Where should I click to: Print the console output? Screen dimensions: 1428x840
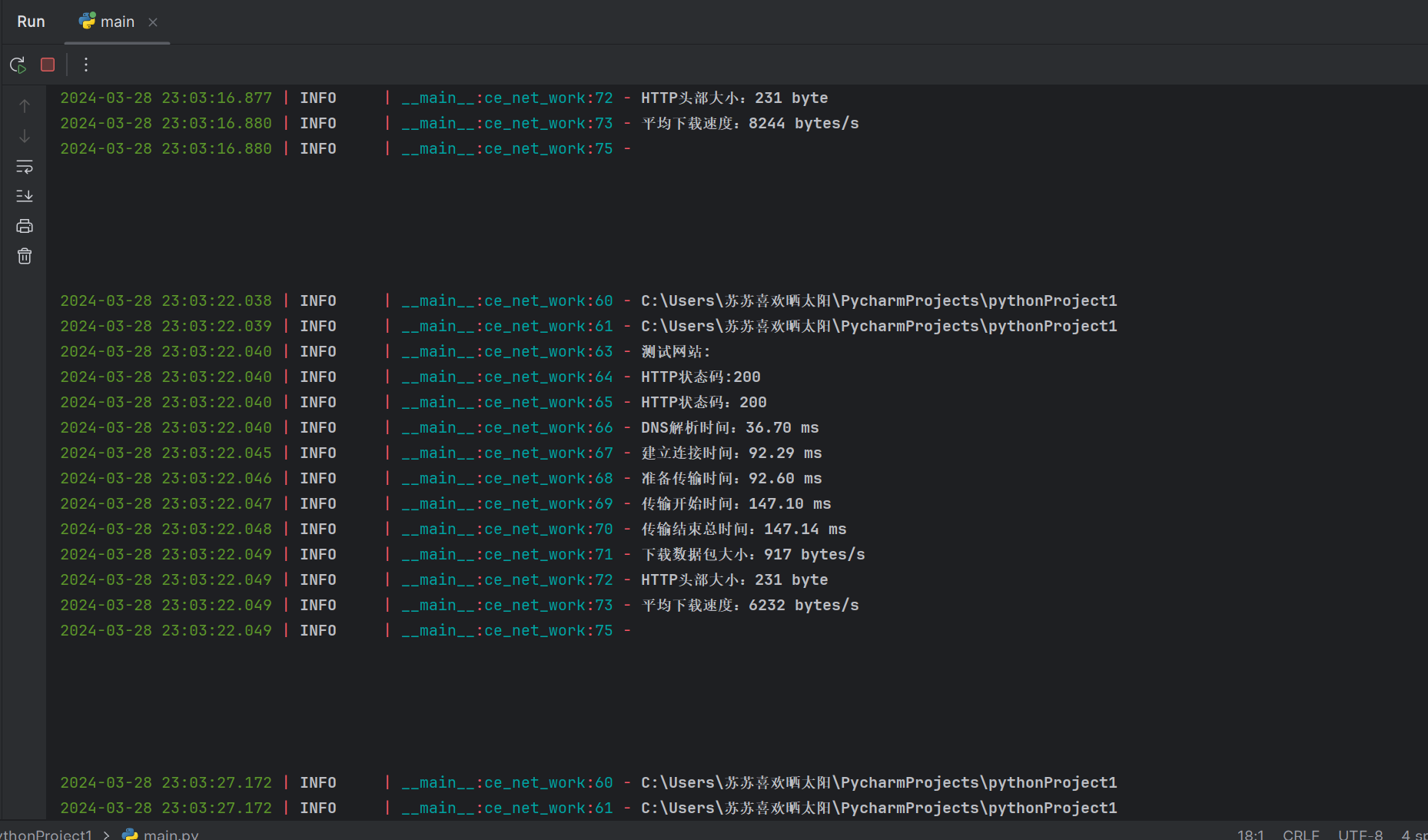(25, 226)
